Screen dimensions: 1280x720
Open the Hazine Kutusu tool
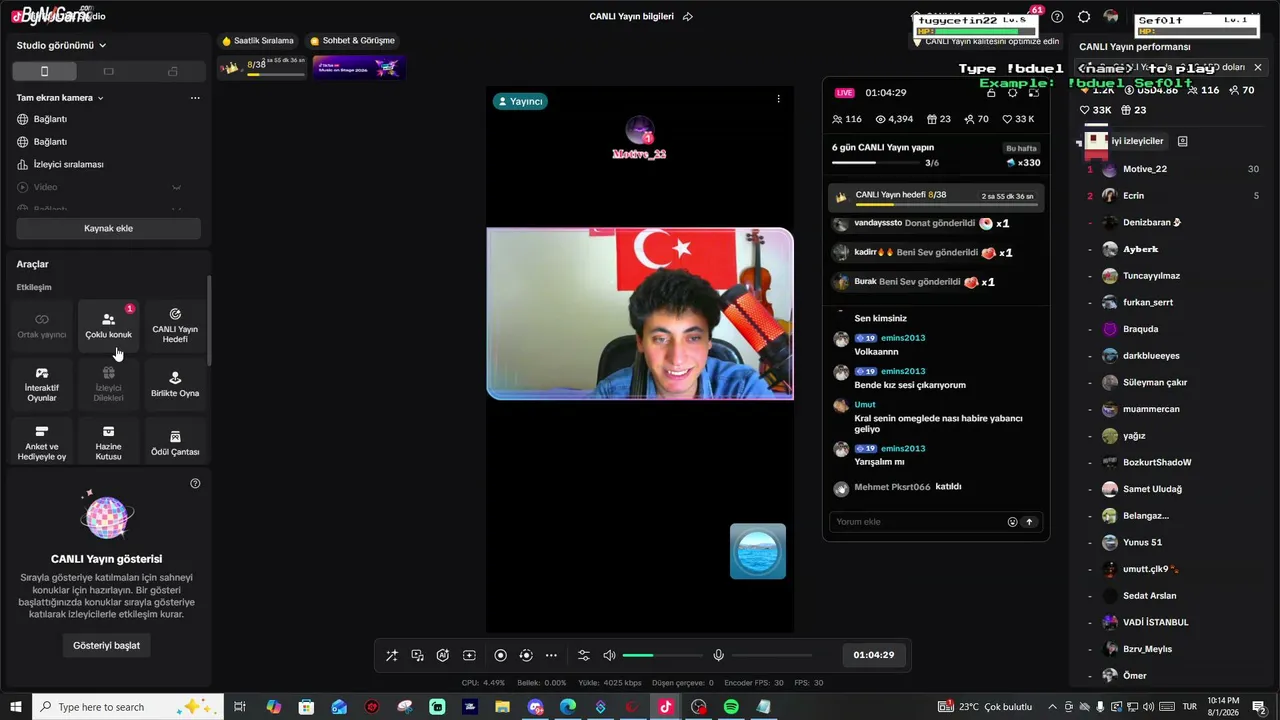click(108, 444)
